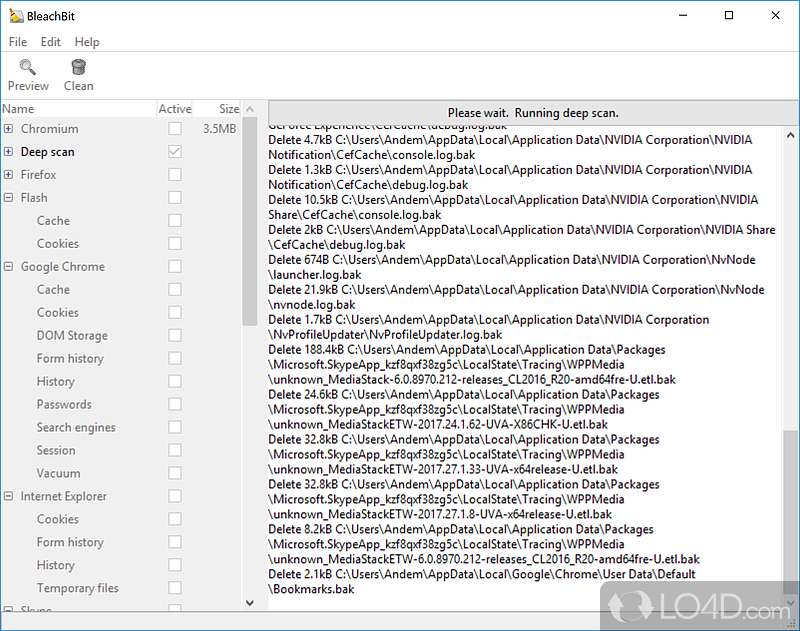Image resolution: width=800 pixels, height=631 pixels.
Task: Click the Chromium size value 3.5MB
Action: [219, 129]
